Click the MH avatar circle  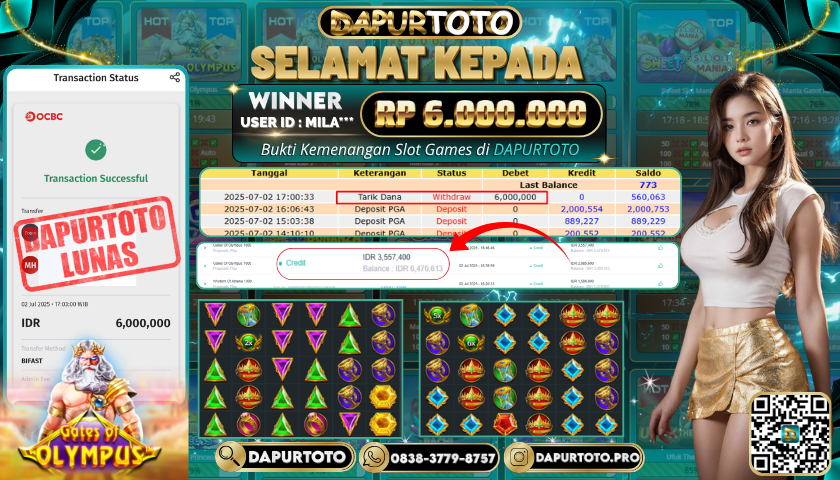tap(30, 265)
